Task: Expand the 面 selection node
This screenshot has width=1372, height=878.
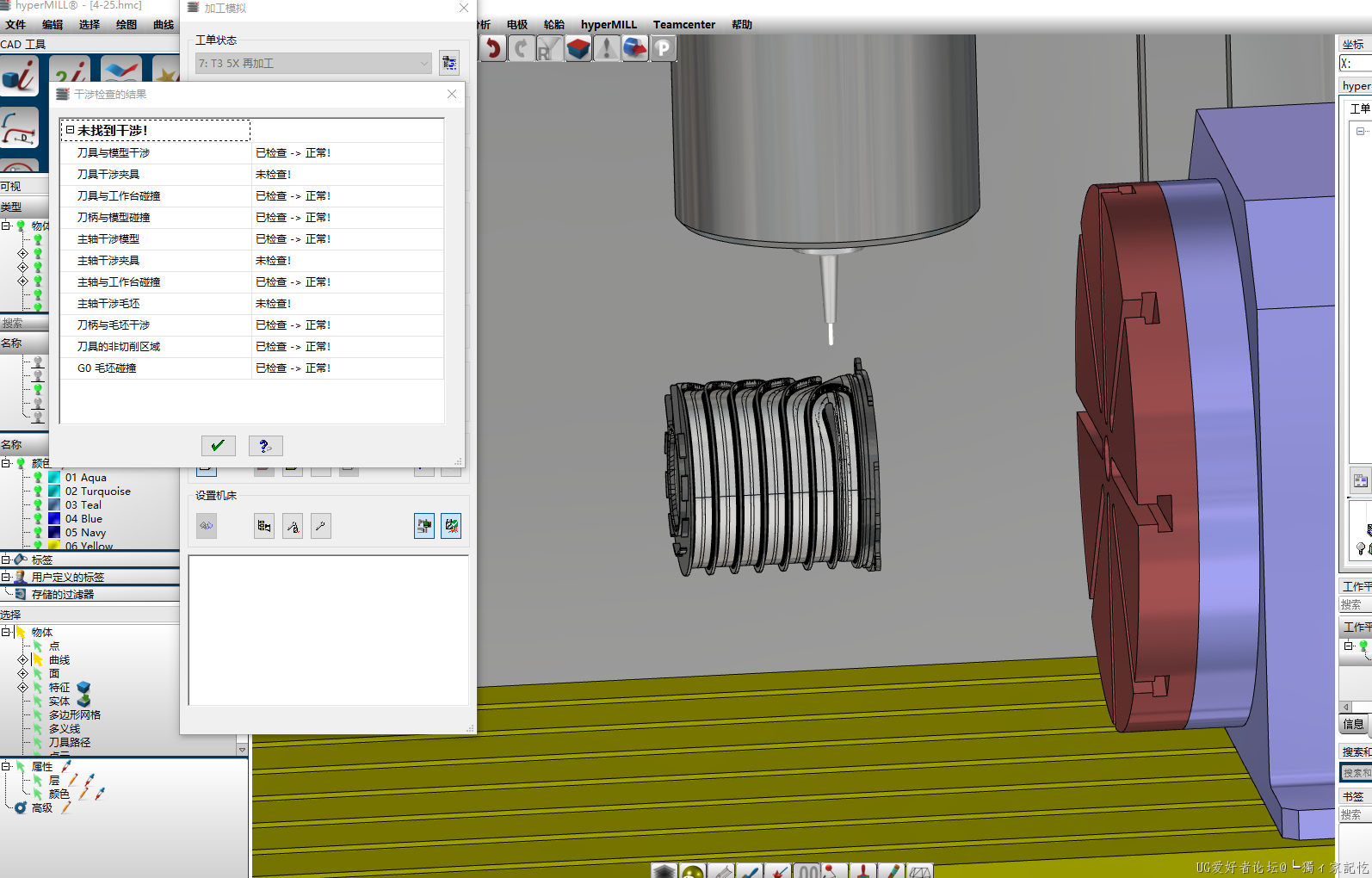Action: [23, 673]
